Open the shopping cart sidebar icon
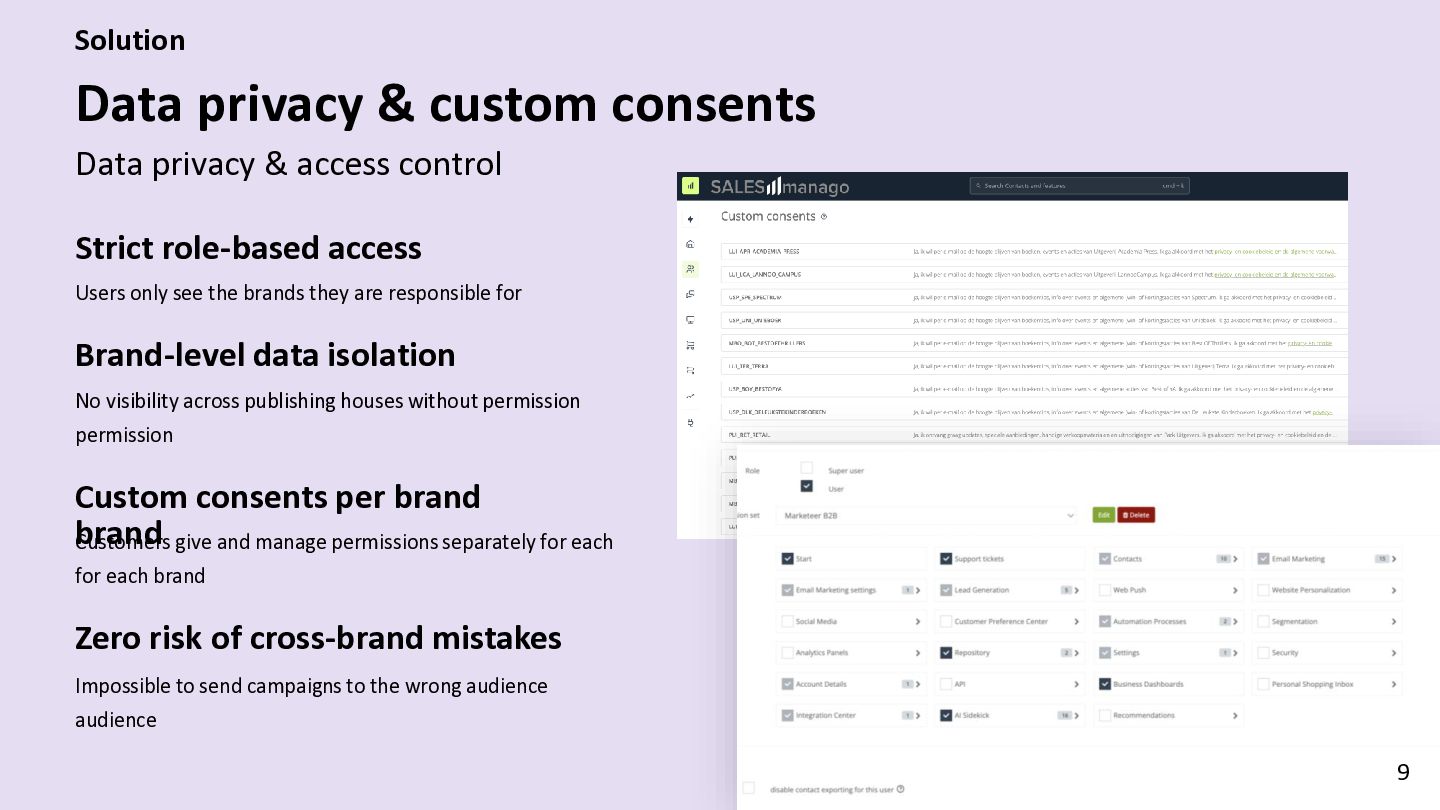Screen dimensions: 1440x810 tap(690, 345)
